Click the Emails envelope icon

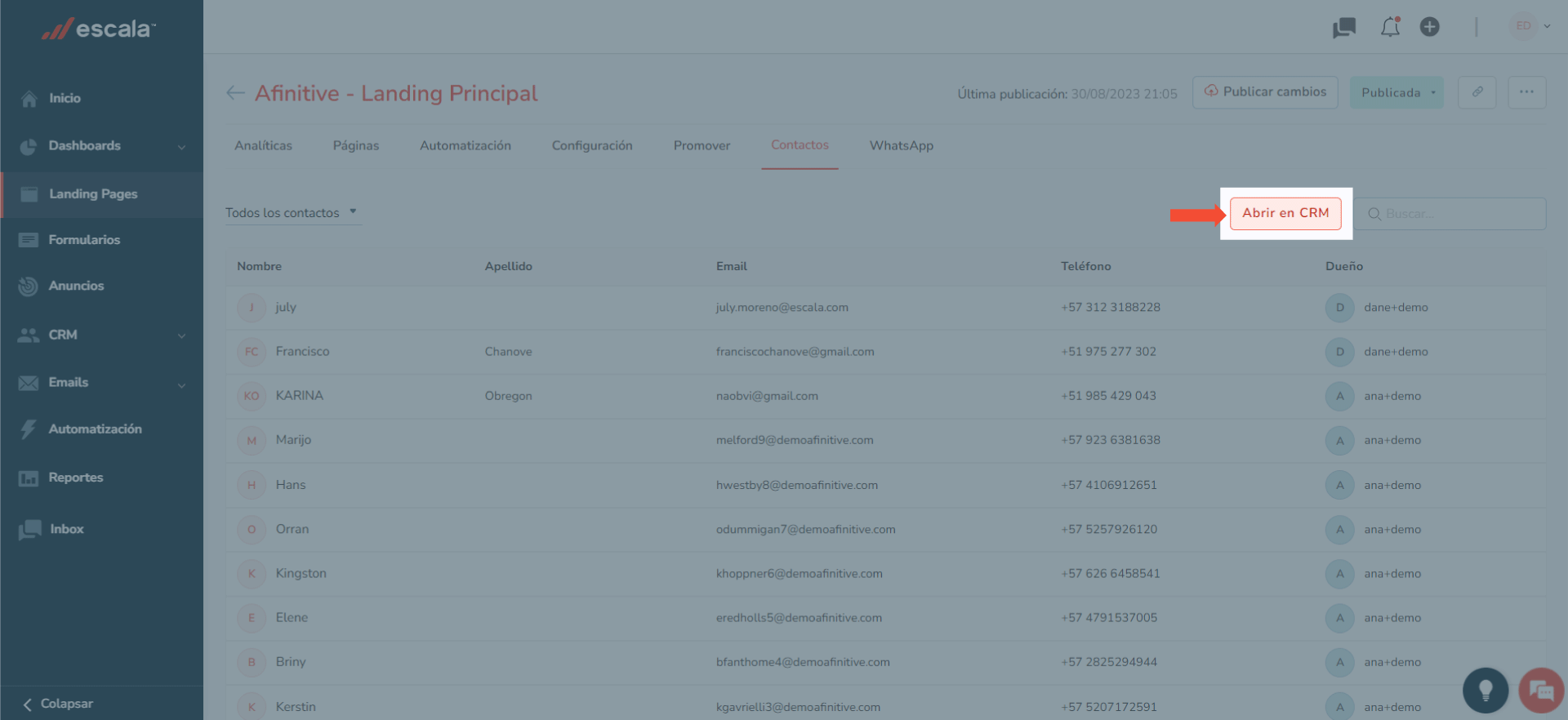click(x=29, y=383)
